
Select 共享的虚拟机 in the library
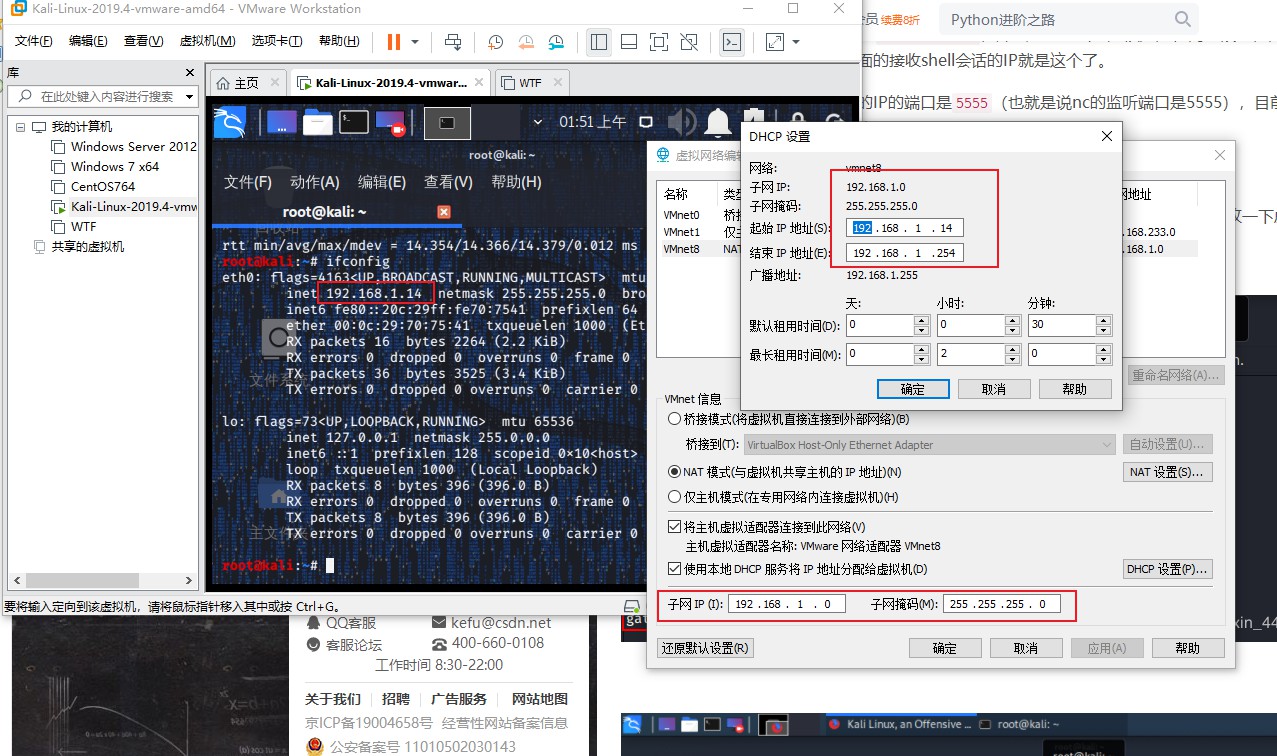coord(79,247)
